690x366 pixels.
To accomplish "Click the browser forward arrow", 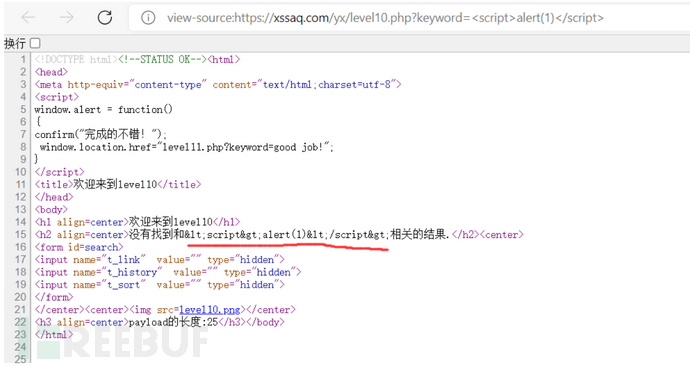I will [x=67, y=18].
